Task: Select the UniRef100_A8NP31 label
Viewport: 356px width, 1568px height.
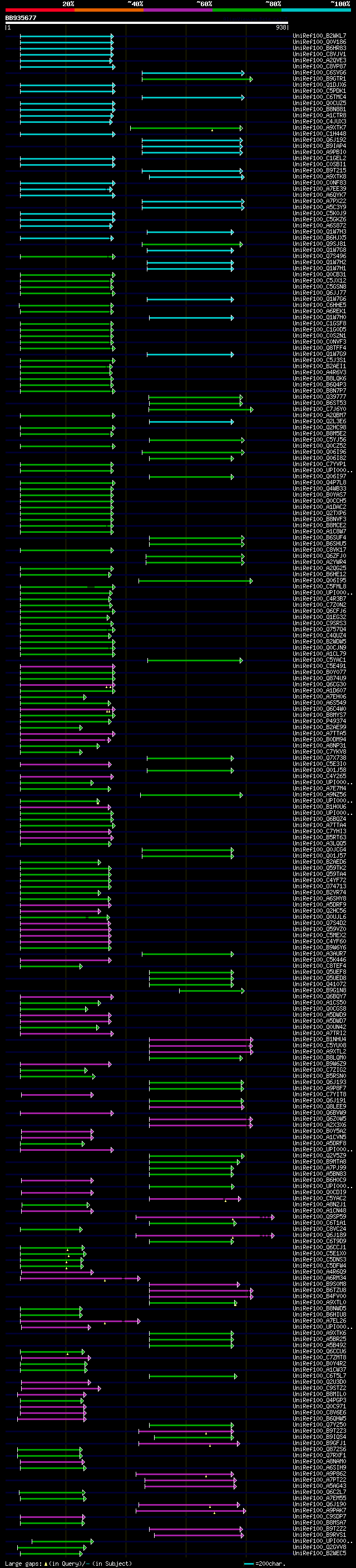Action: tap(319, 746)
